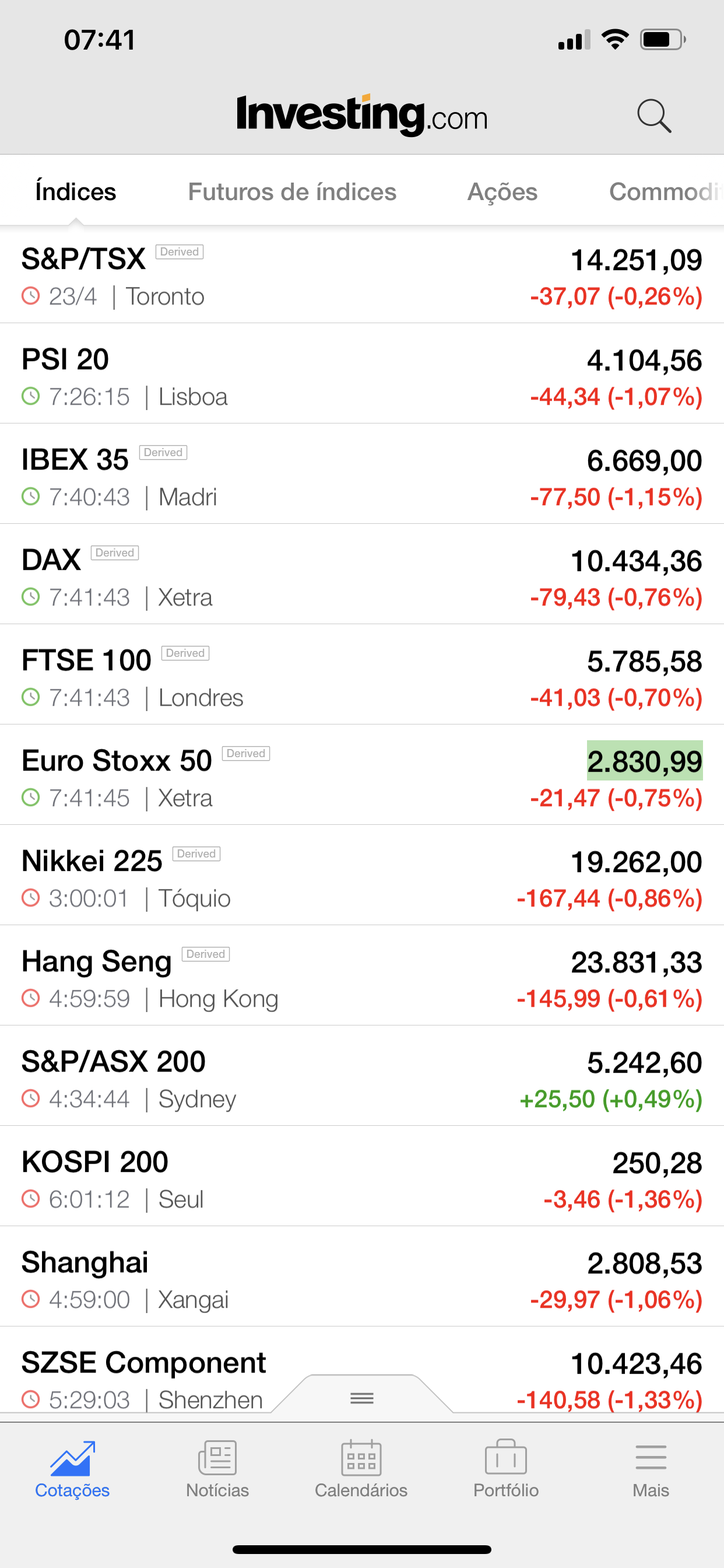Tap the Investing.com logo
This screenshot has width=724, height=1568.
point(362,114)
